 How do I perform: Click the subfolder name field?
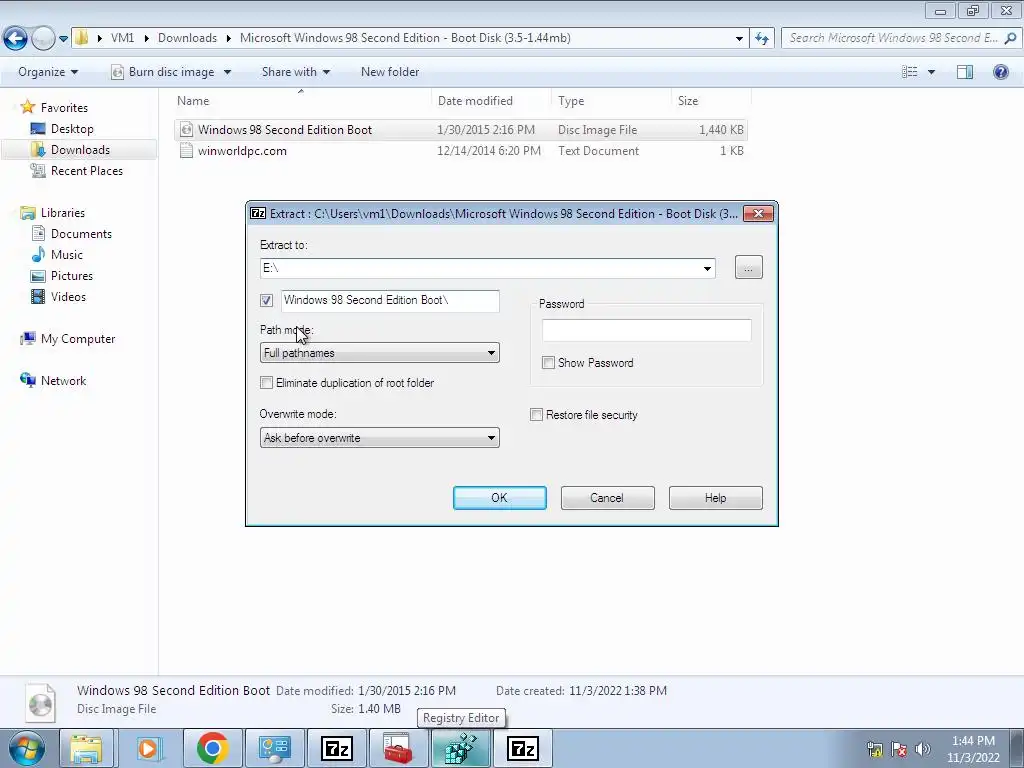click(x=390, y=300)
